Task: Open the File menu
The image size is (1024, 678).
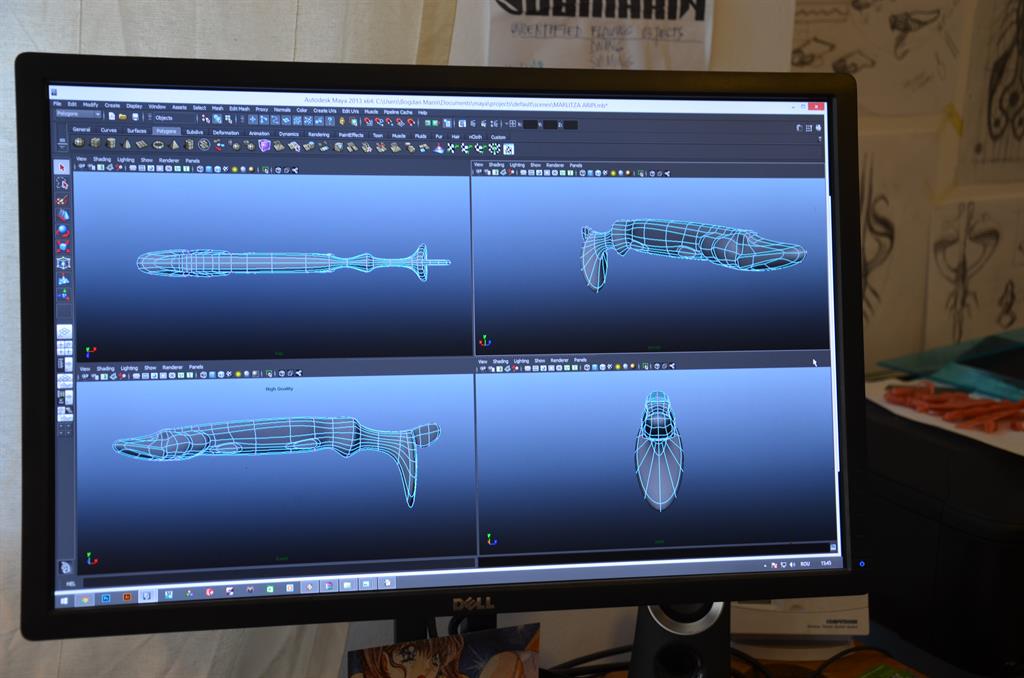Action: coord(57,103)
